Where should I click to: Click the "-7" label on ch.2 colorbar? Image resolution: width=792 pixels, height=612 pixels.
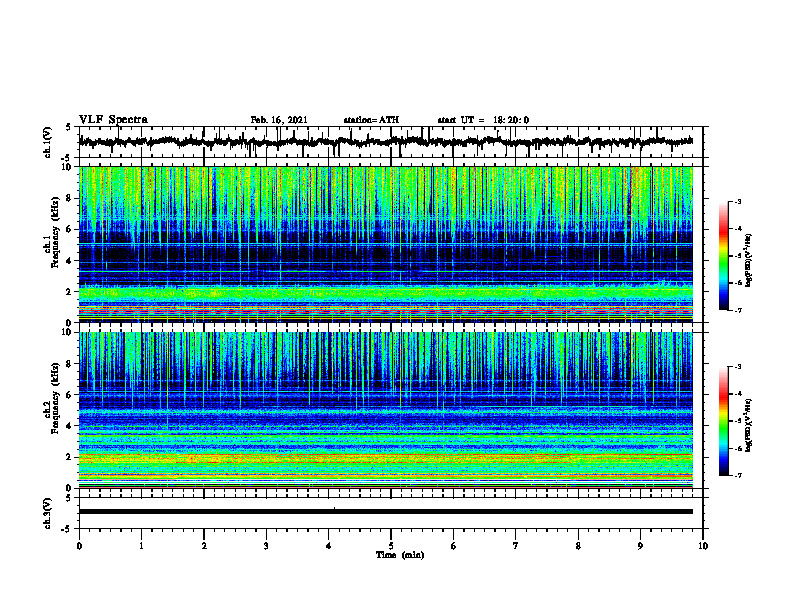click(738, 475)
